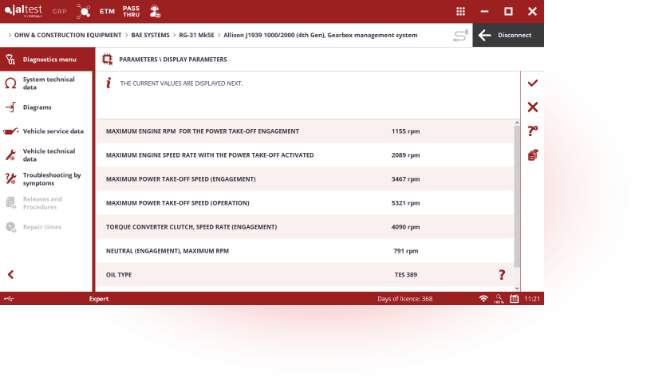
Task: Select the BAE SYSTEMS breadcrumb
Action: 150,35
